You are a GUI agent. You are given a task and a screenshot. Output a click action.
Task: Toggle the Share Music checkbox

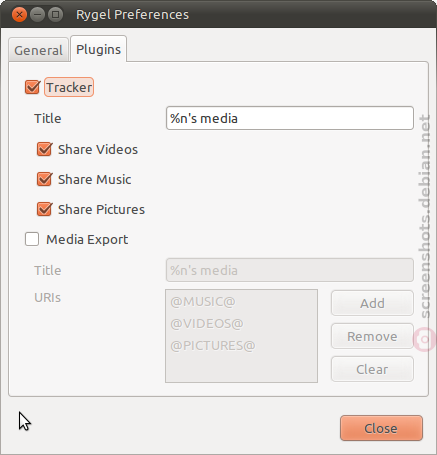point(44,179)
